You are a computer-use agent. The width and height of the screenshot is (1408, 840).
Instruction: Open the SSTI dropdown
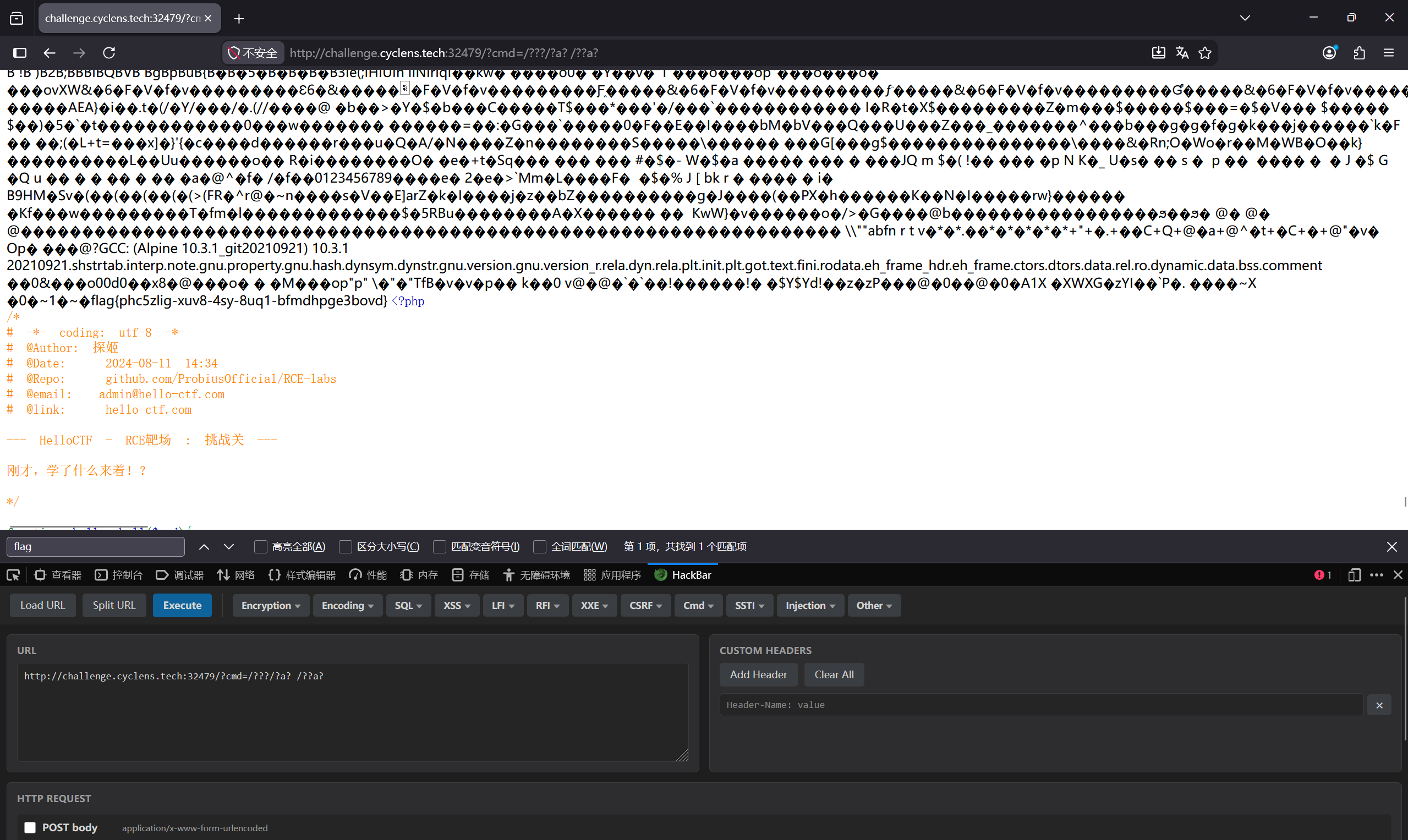point(749,606)
